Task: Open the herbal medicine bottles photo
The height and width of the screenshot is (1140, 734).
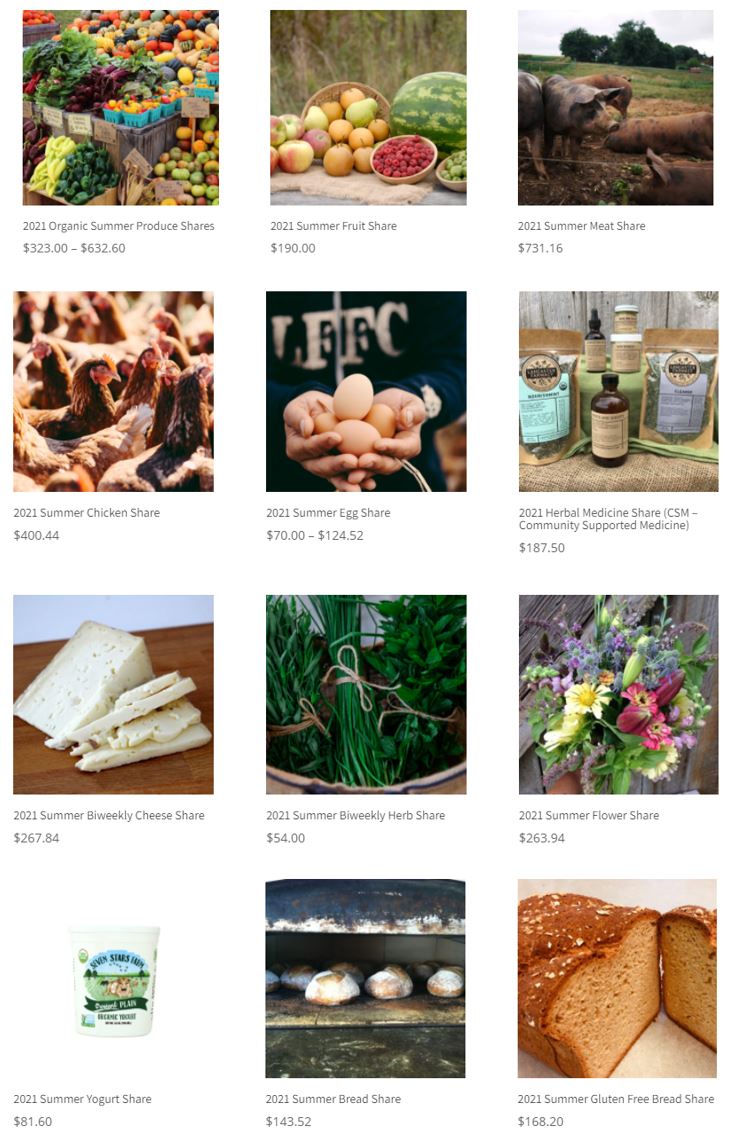Action: [x=618, y=391]
